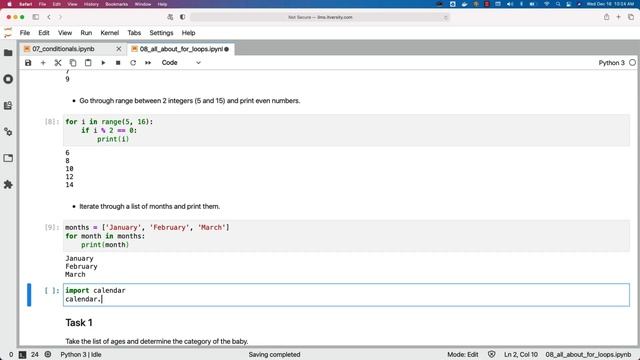Screen dimensions: 640x360
Task: Open the open-tabs sidebar panel
Action: click(x=8, y=158)
